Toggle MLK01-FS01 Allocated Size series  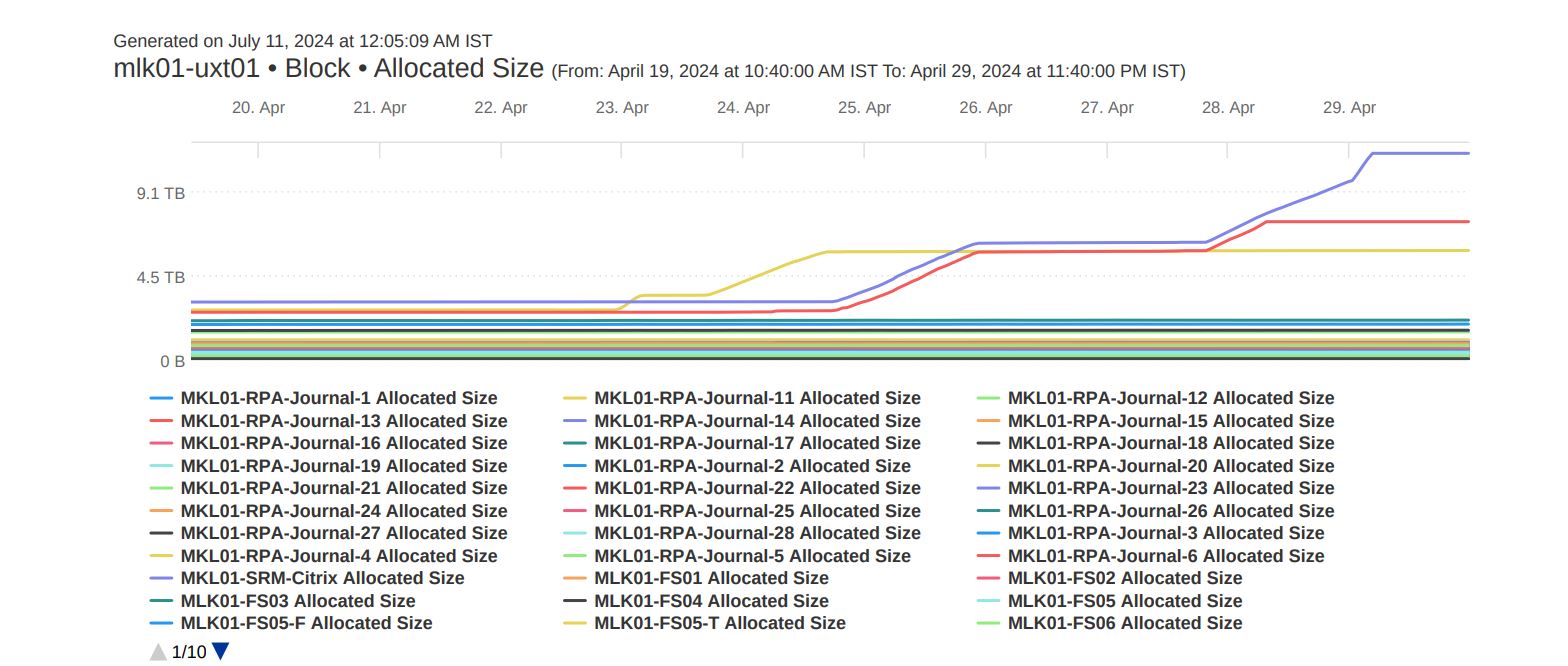pyautogui.click(x=711, y=578)
